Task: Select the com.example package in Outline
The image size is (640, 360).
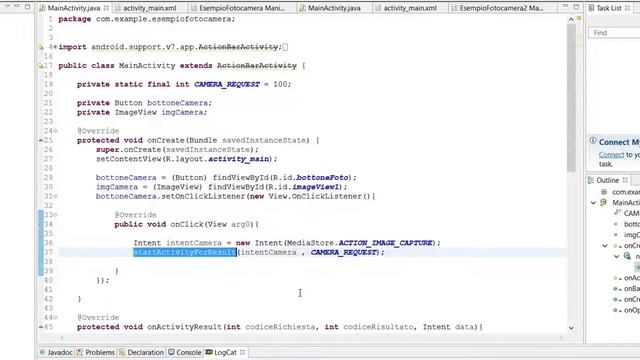Action: 626,192
